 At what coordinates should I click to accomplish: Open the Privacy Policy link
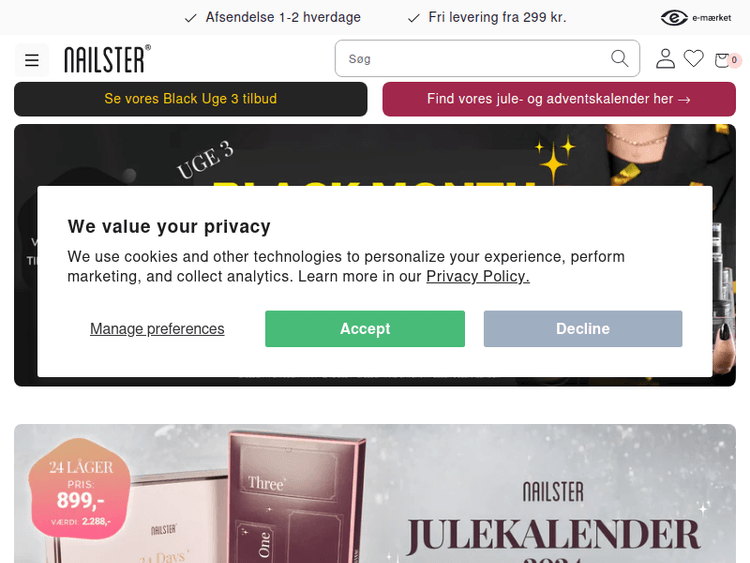click(x=478, y=276)
